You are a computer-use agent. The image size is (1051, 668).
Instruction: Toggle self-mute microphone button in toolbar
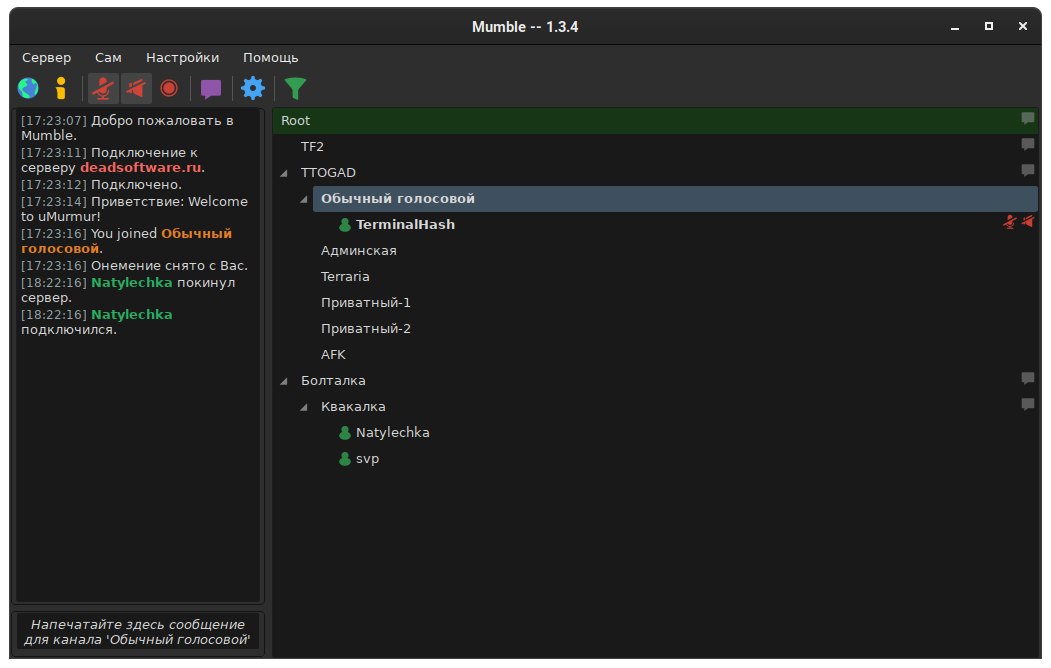point(103,88)
